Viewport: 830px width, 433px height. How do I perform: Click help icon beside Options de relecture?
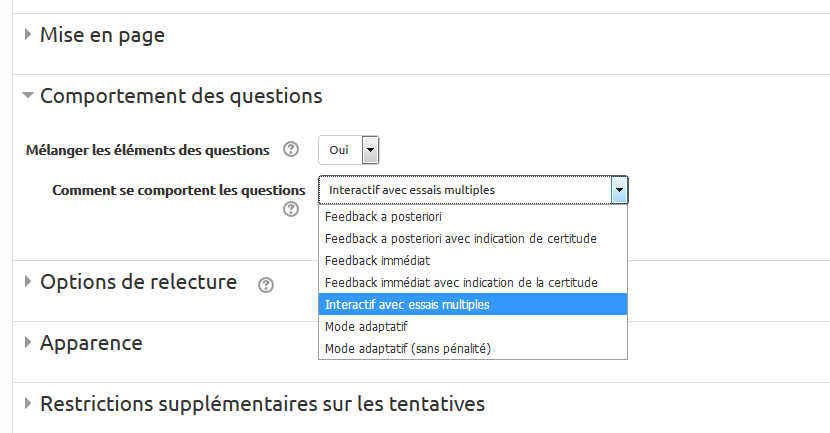(265, 285)
